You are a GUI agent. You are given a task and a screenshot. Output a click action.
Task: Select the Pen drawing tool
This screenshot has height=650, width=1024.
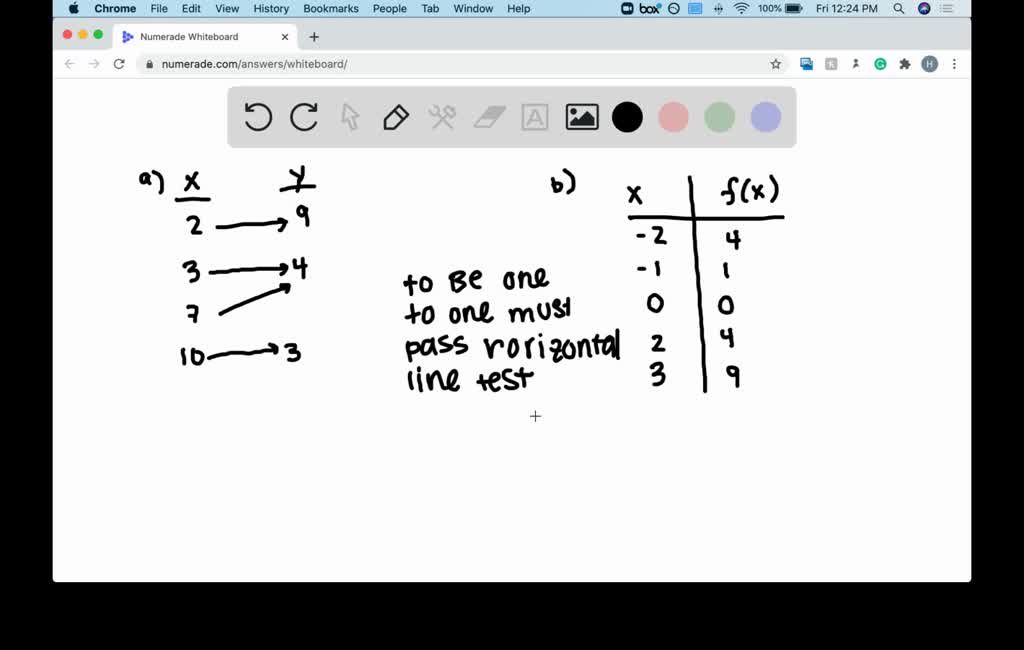394,117
